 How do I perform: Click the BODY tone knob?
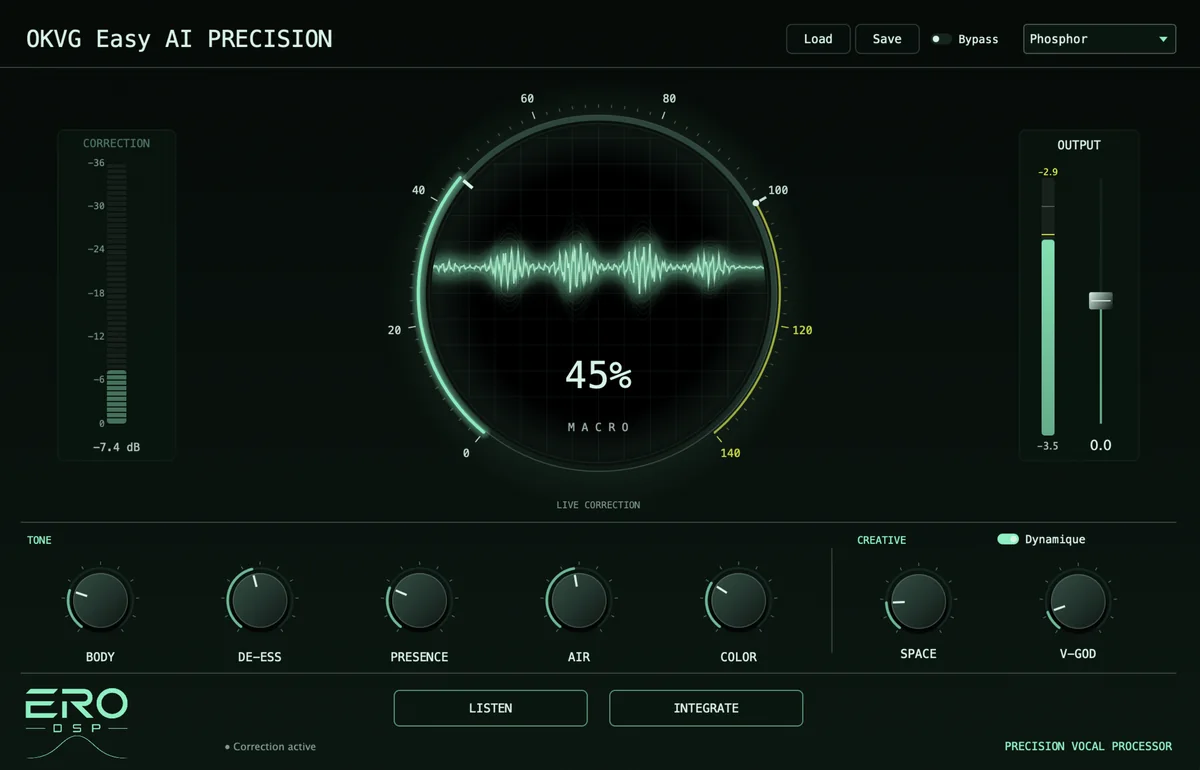tap(100, 602)
